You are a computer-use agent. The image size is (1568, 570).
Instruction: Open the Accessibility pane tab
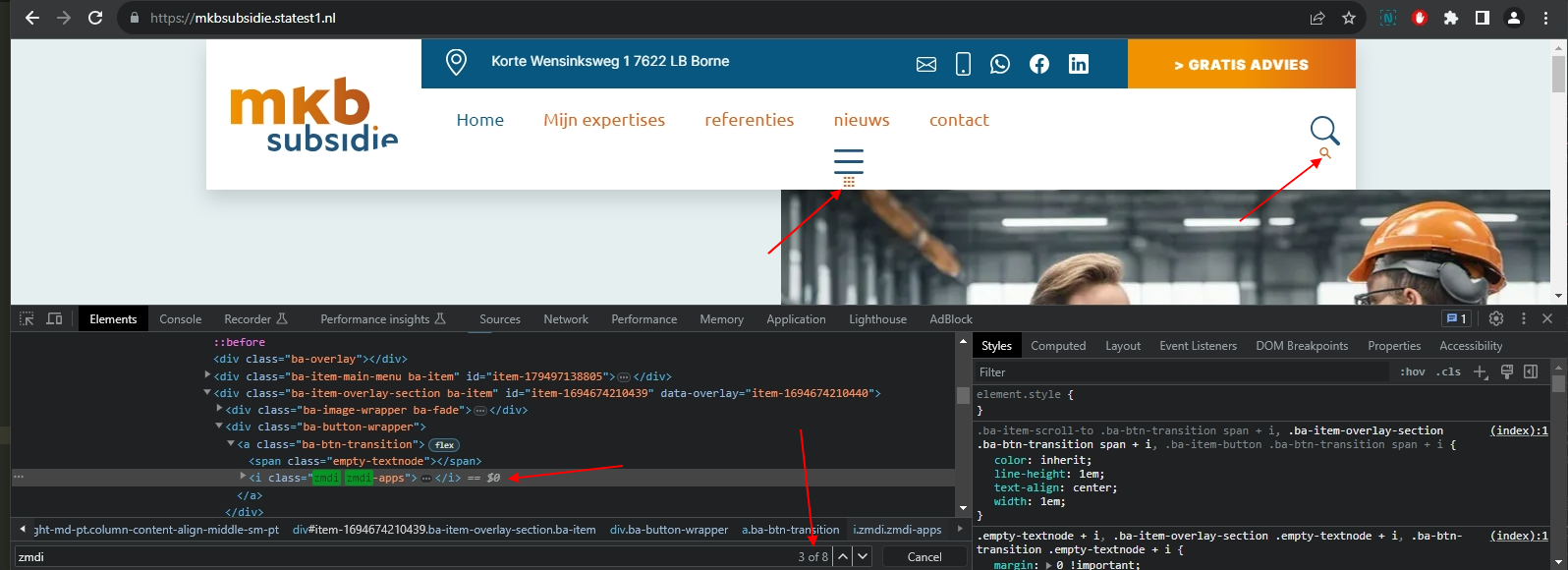[1471, 346]
